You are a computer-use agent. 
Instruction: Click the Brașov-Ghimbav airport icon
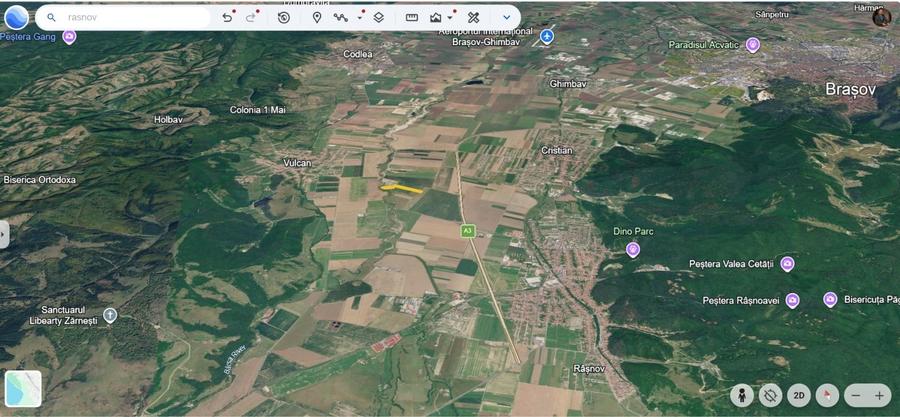click(547, 37)
